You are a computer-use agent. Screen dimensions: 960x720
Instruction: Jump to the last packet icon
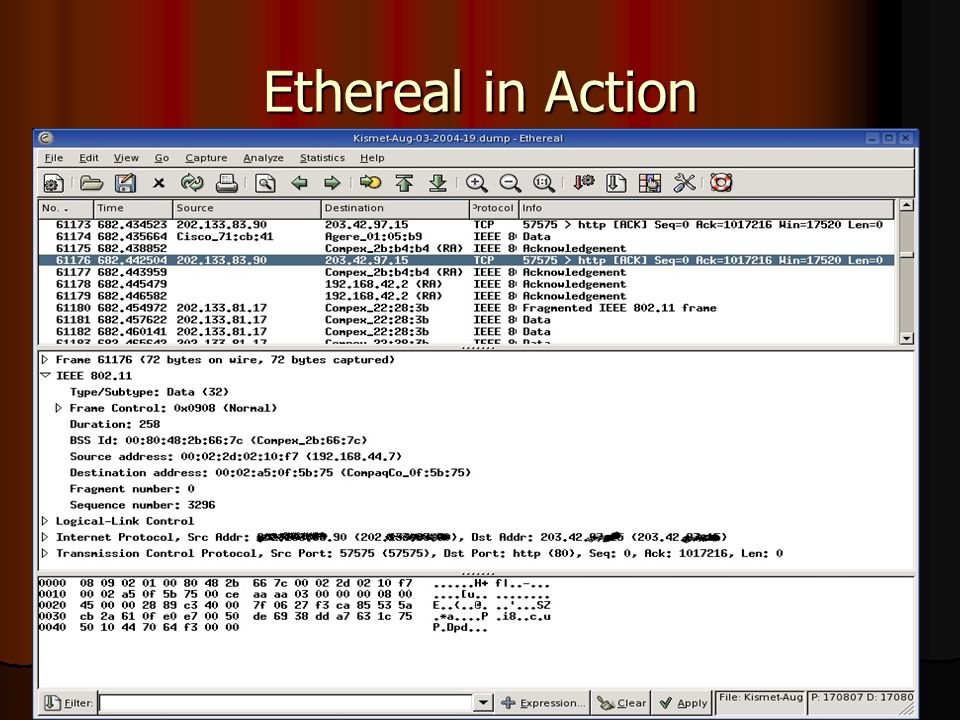[x=438, y=182]
